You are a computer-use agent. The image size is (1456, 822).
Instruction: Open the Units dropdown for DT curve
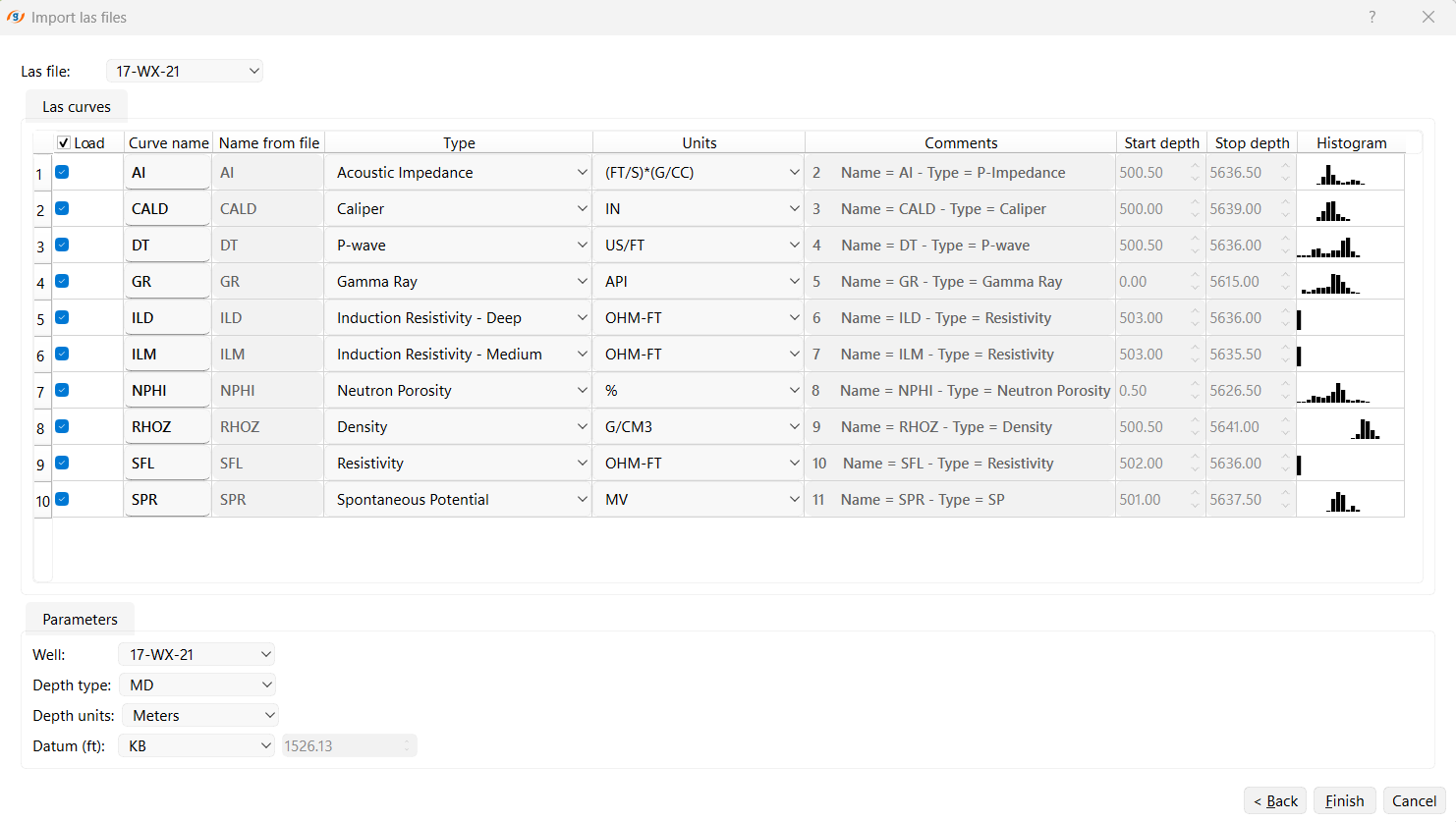[x=698, y=245]
